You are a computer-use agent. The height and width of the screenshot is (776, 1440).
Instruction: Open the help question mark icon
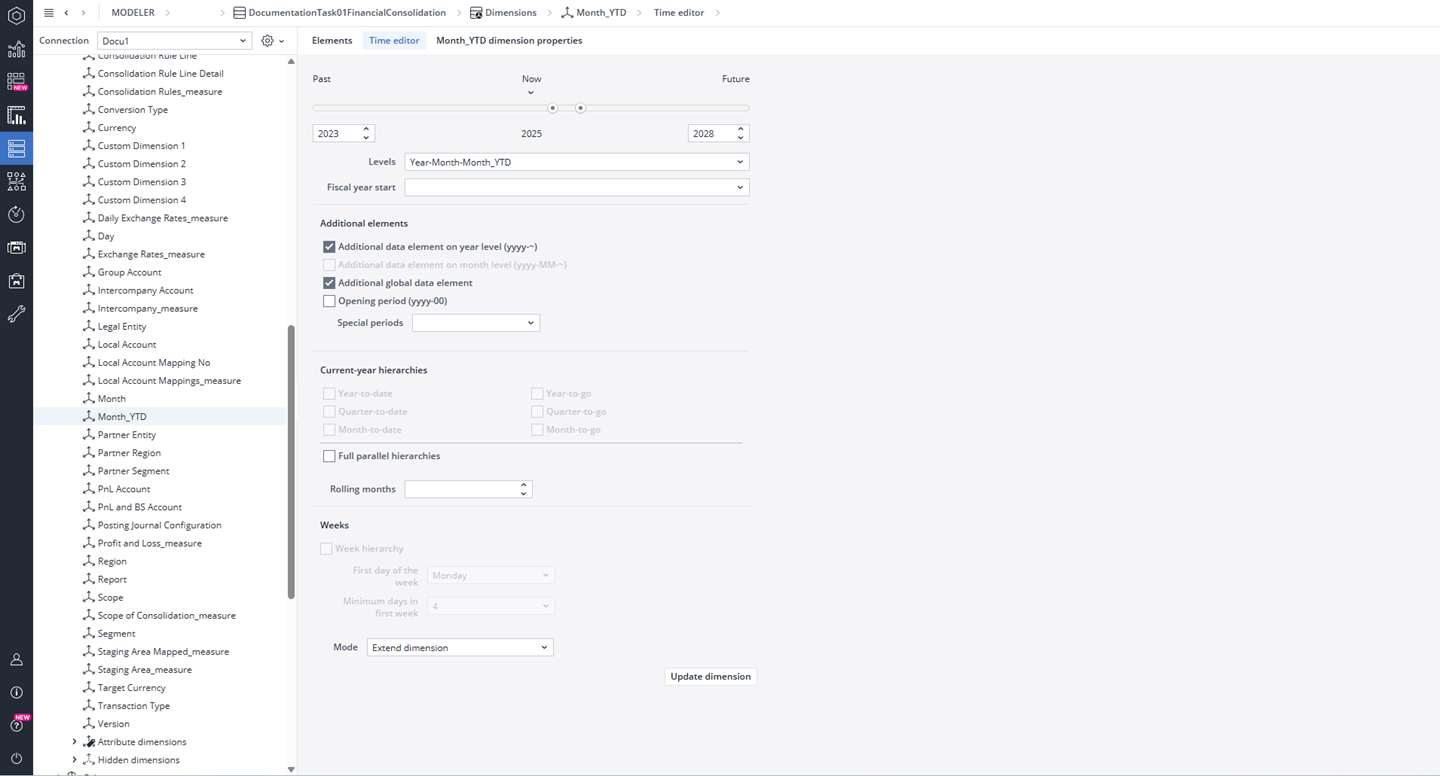[x=16, y=725]
